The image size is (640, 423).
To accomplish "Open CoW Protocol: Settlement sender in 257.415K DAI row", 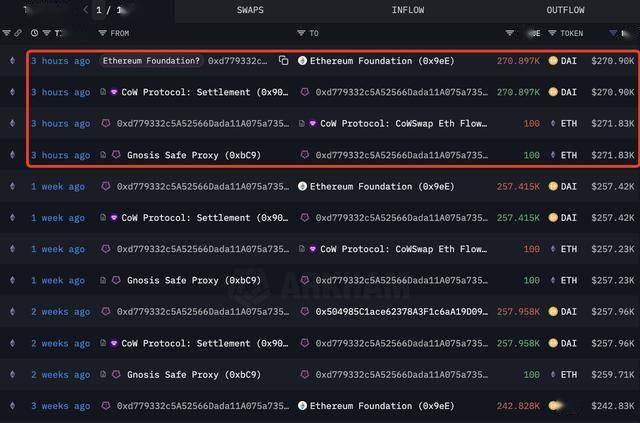I will point(204,218).
